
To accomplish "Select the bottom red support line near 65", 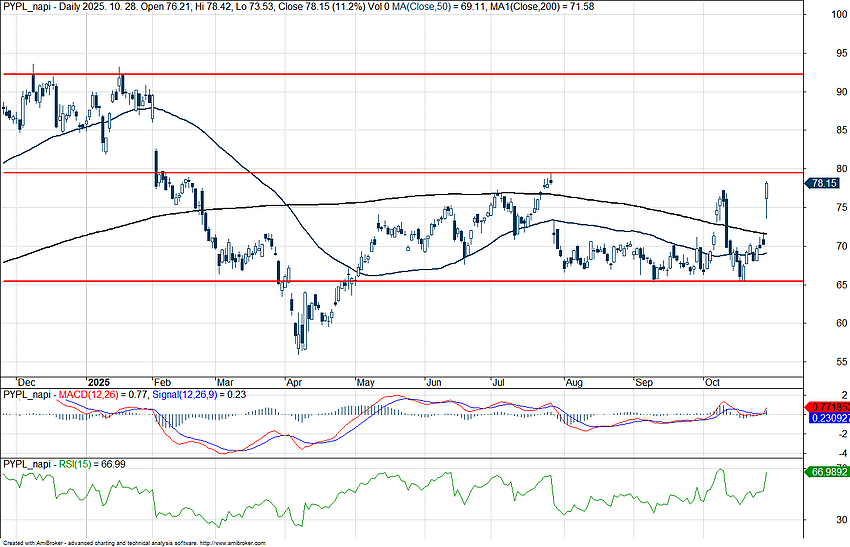I will point(400,282).
